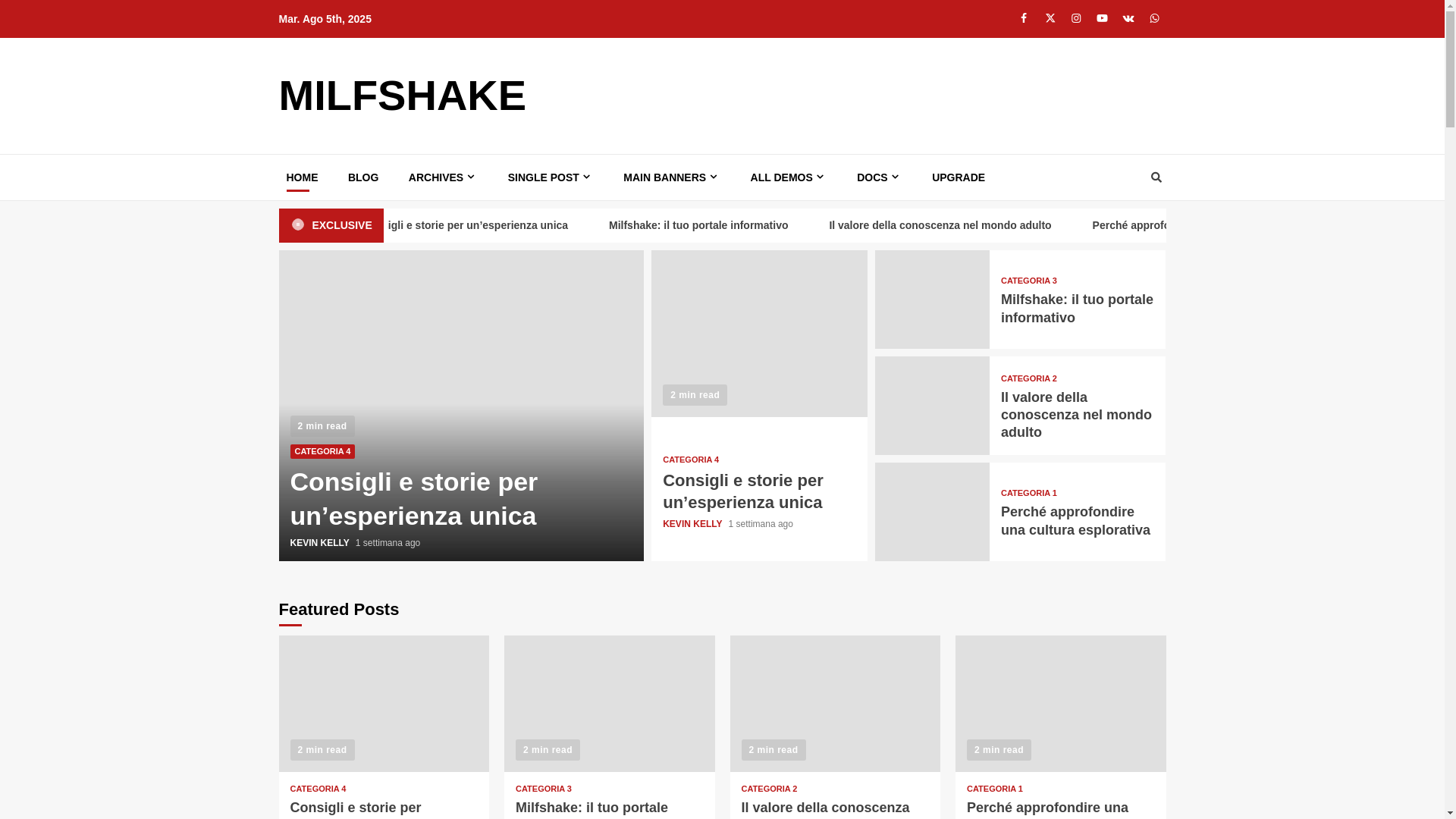The height and width of the screenshot is (819, 1456).
Task: Expand the MAIN BANNERS dropdown menu
Action: tap(671, 177)
